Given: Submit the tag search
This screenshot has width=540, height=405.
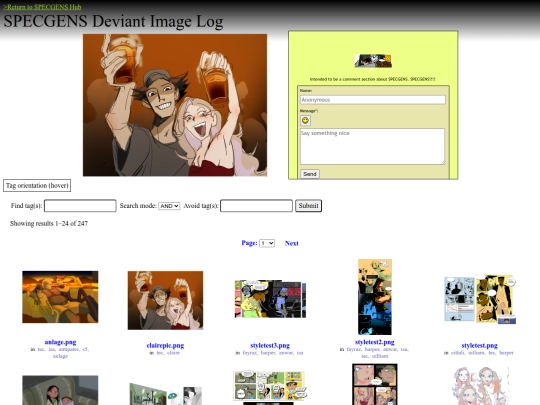Looking at the screenshot, I should [x=308, y=206].
